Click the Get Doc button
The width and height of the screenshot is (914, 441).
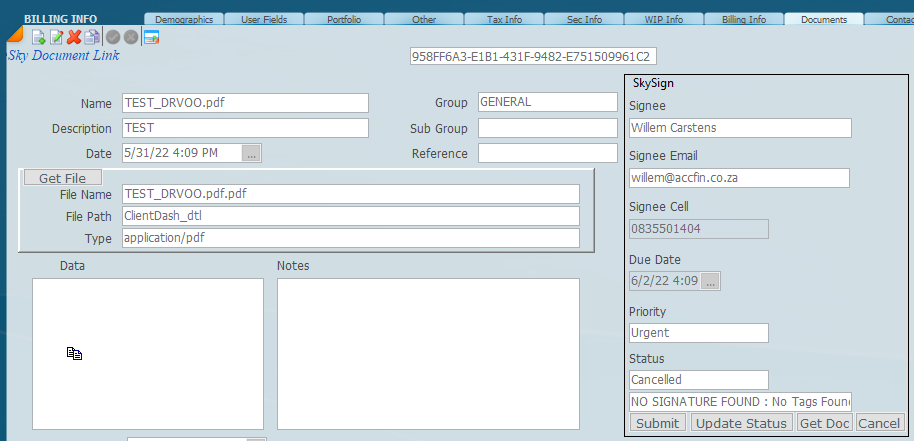coord(824,423)
